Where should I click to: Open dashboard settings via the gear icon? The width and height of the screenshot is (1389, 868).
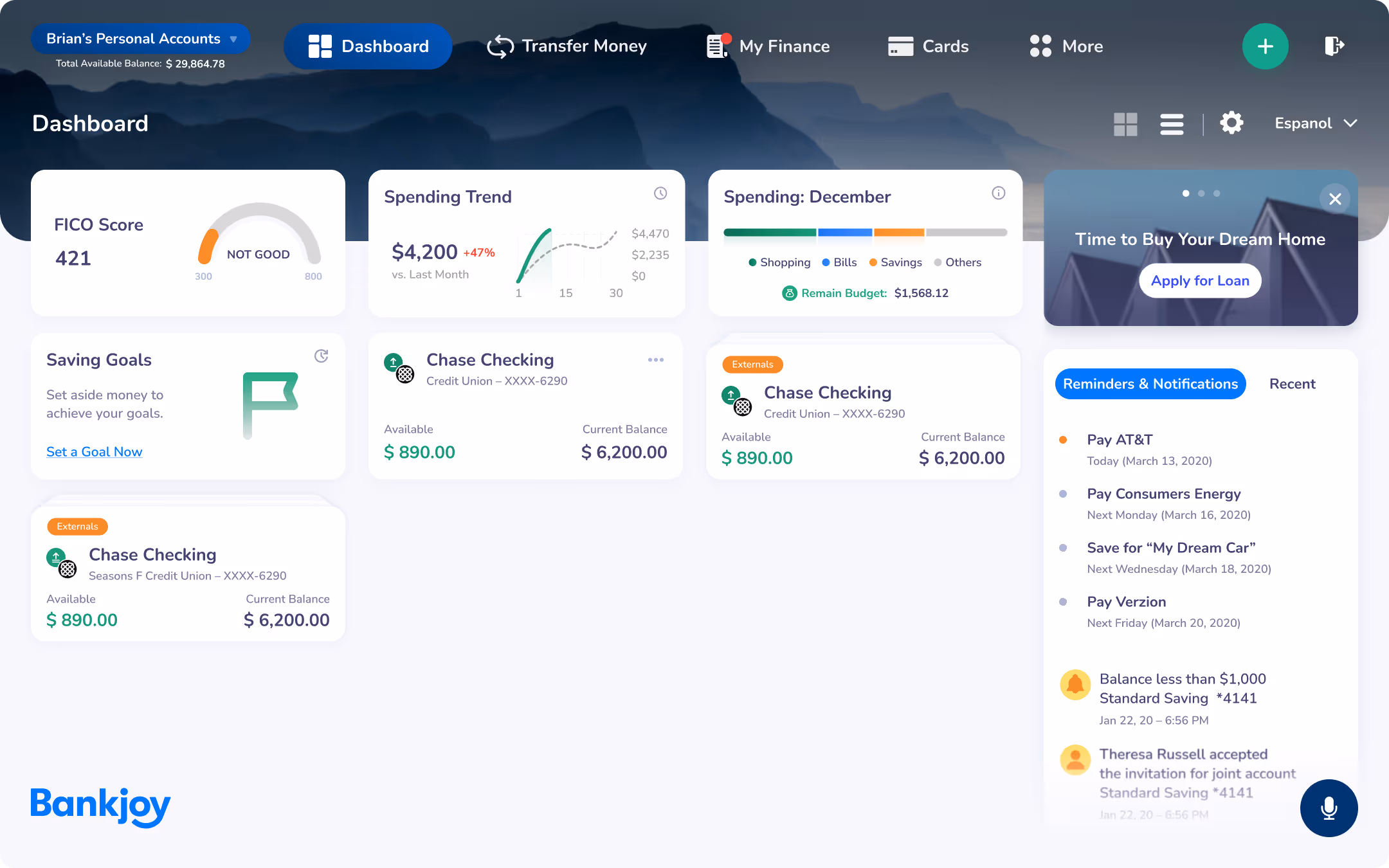click(1231, 123)
